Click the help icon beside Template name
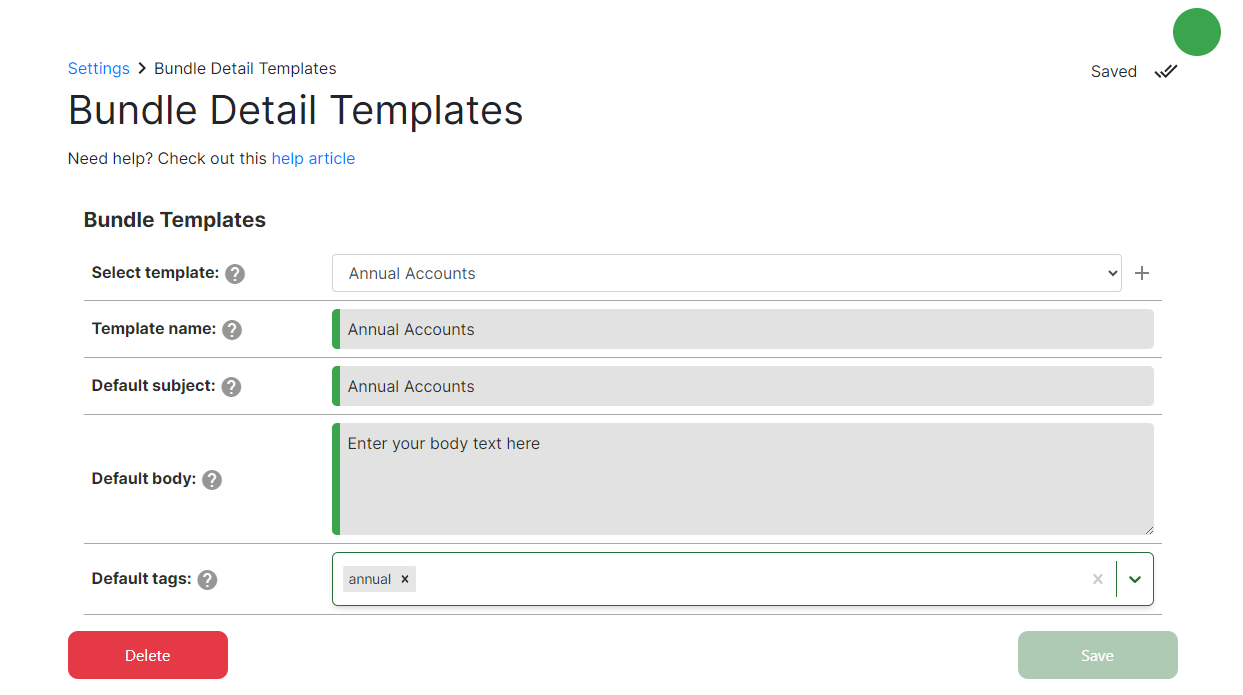The width and height of the screenshot is (1243, 695). point(232,330)
